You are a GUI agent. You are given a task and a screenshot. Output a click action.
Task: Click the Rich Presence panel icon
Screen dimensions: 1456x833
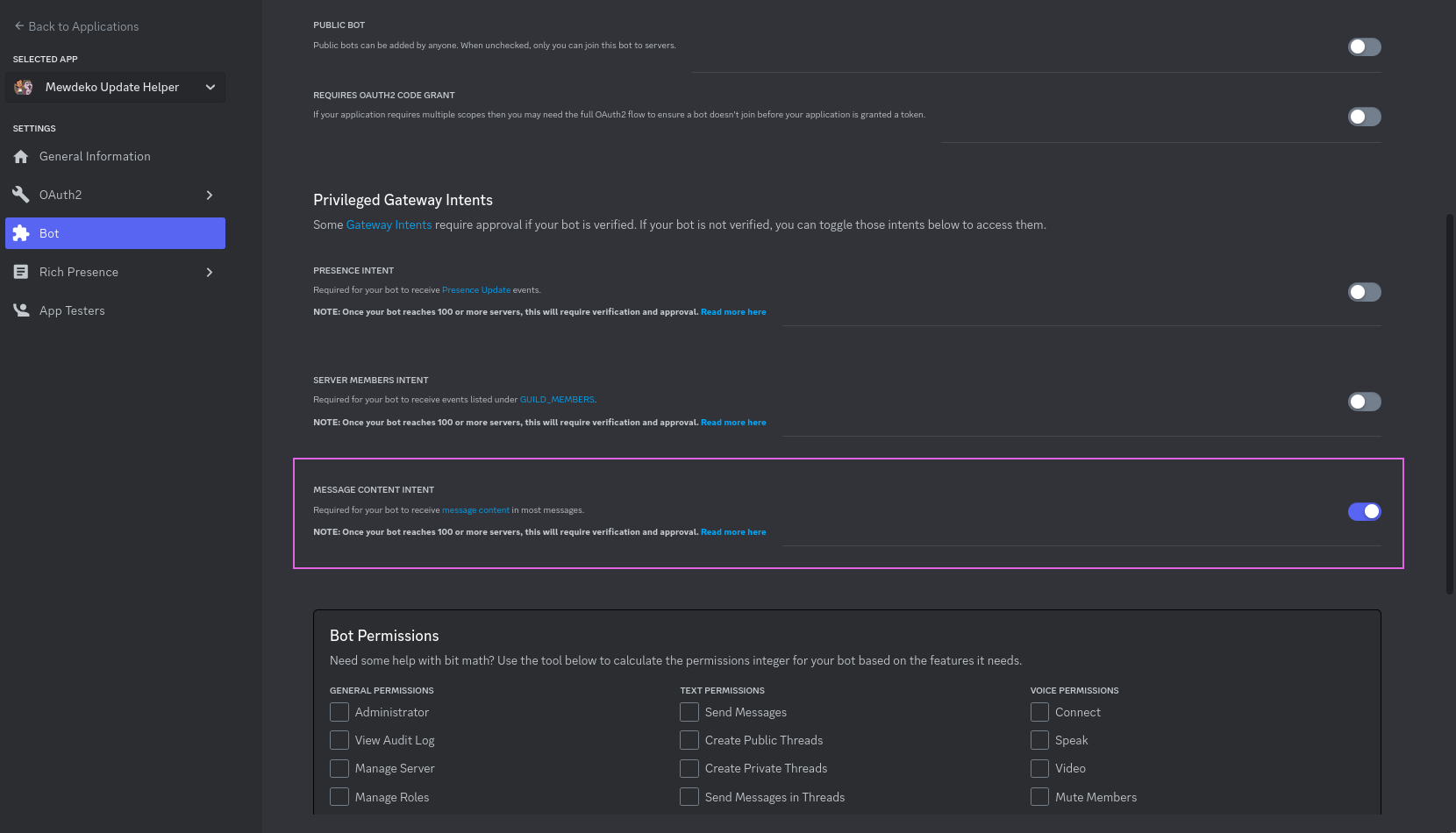[22, 272]
